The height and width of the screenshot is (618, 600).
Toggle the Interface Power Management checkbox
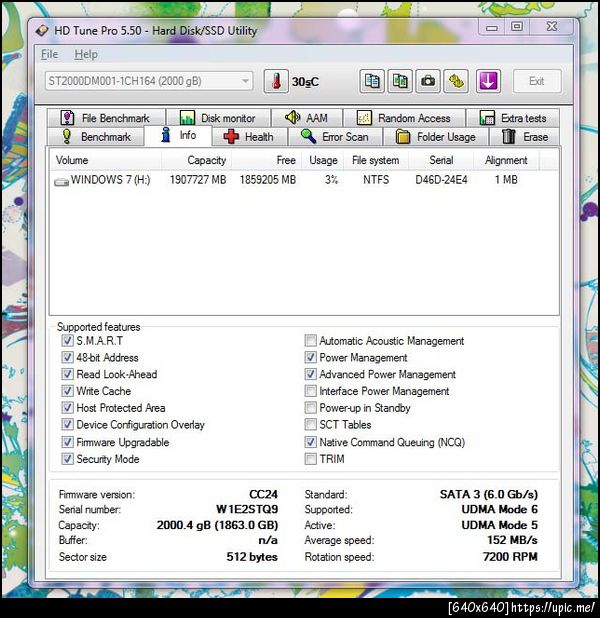(x=311, y=391)
